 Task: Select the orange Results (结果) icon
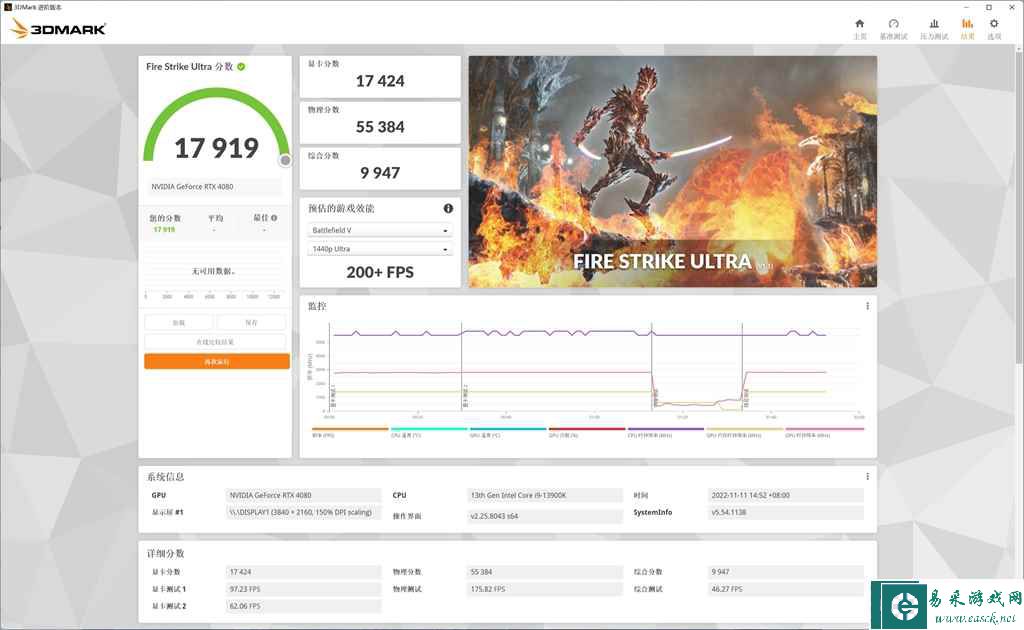[967, 24]
